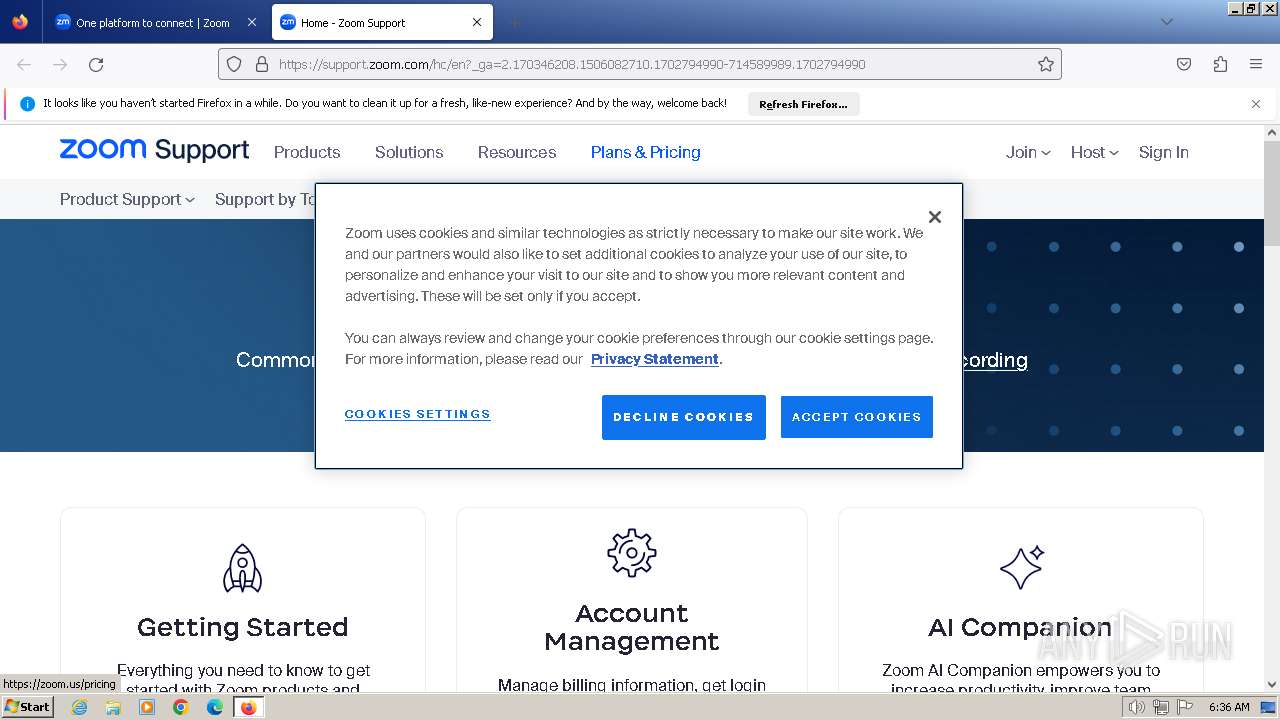1280x720 pixels.
Task: Open Cookies Settings link
Action: click(x=418, y=414)
